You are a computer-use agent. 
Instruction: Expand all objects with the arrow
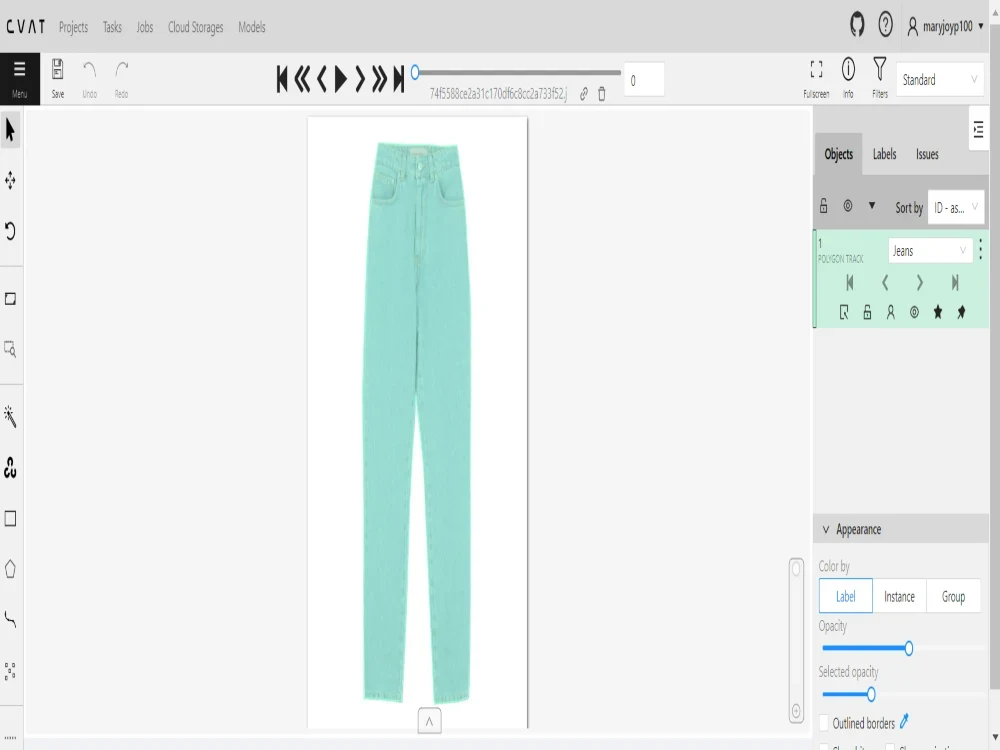click(x=872, y=205)
